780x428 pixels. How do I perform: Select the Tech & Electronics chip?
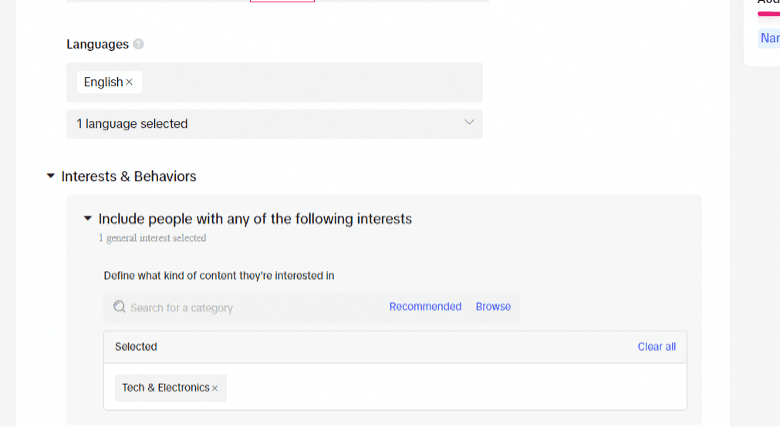click(x=166, y=388)
